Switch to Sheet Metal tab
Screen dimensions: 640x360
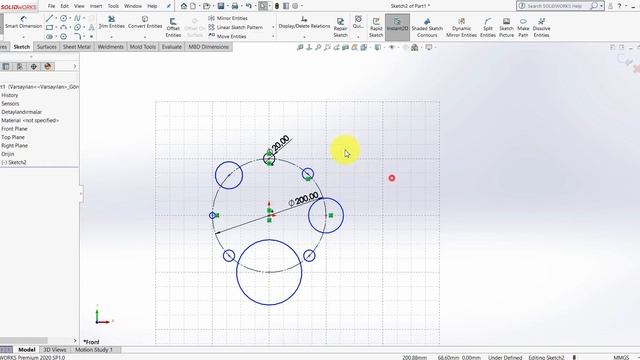coord(77,47)
